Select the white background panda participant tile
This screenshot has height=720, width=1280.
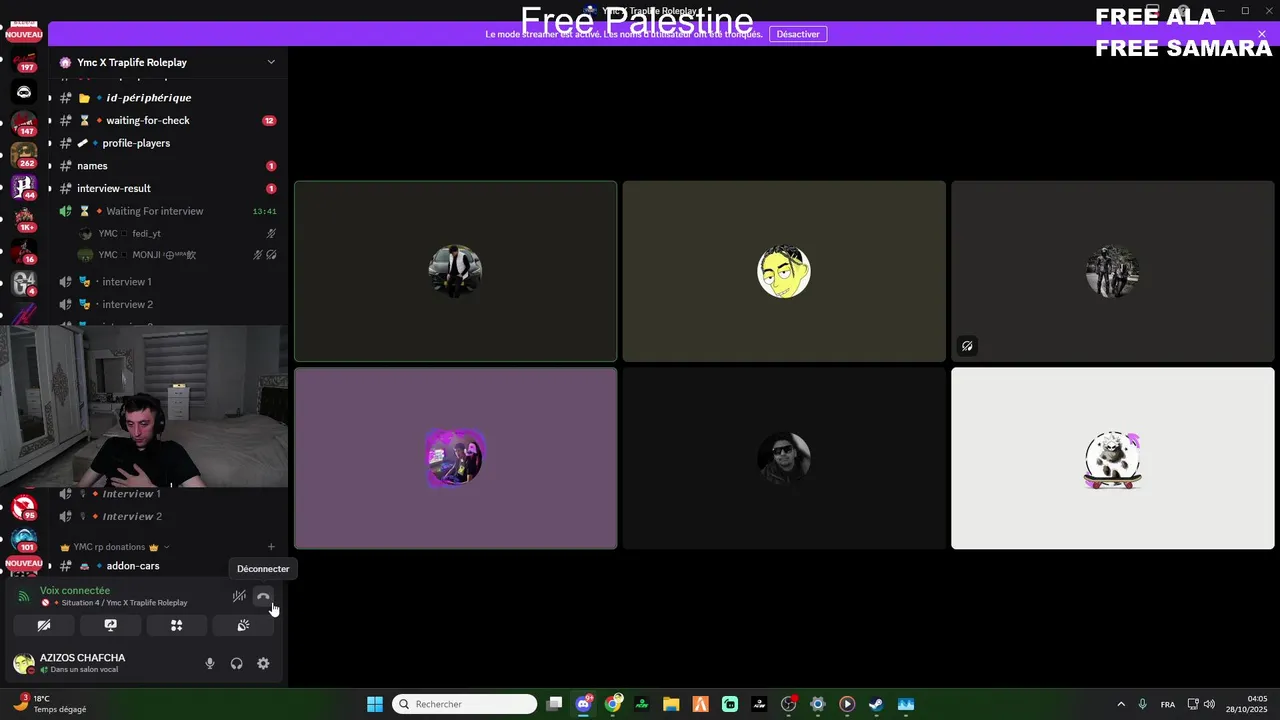1113,458
